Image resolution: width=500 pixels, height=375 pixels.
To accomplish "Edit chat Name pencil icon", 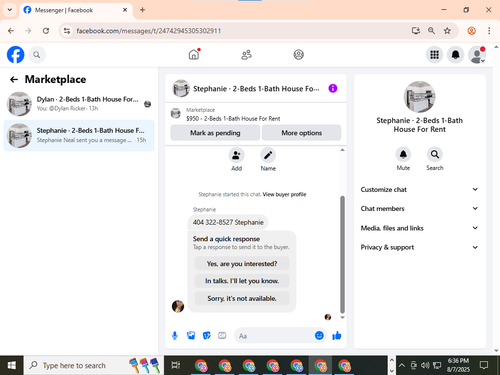I will tap(268, 155).
